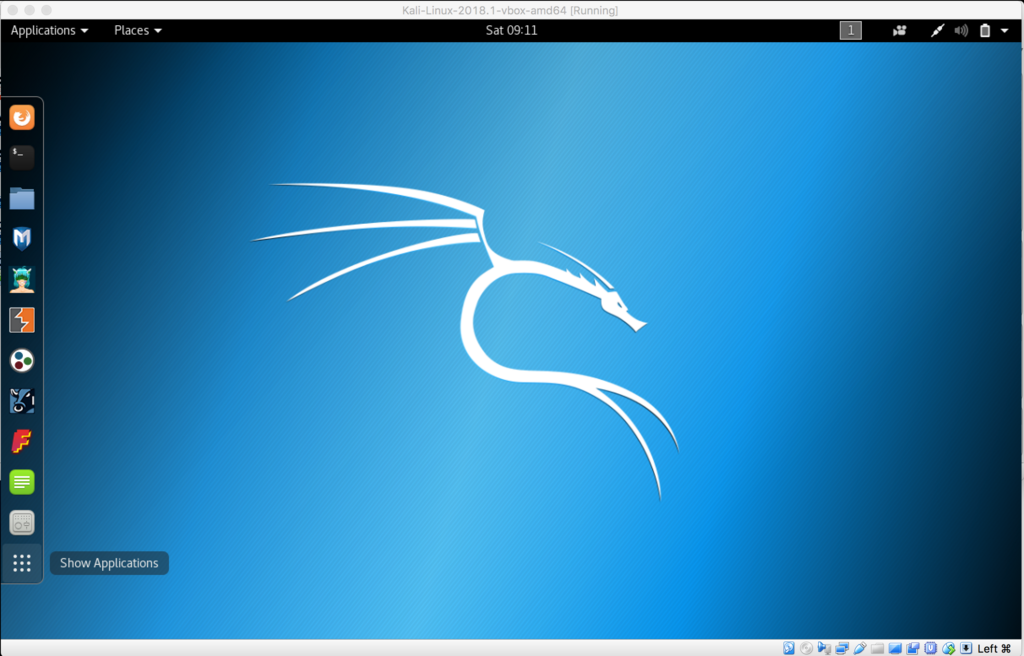Launch Armitage from the dock
This screenshot has height=656, width=1024.
[22, 279]
